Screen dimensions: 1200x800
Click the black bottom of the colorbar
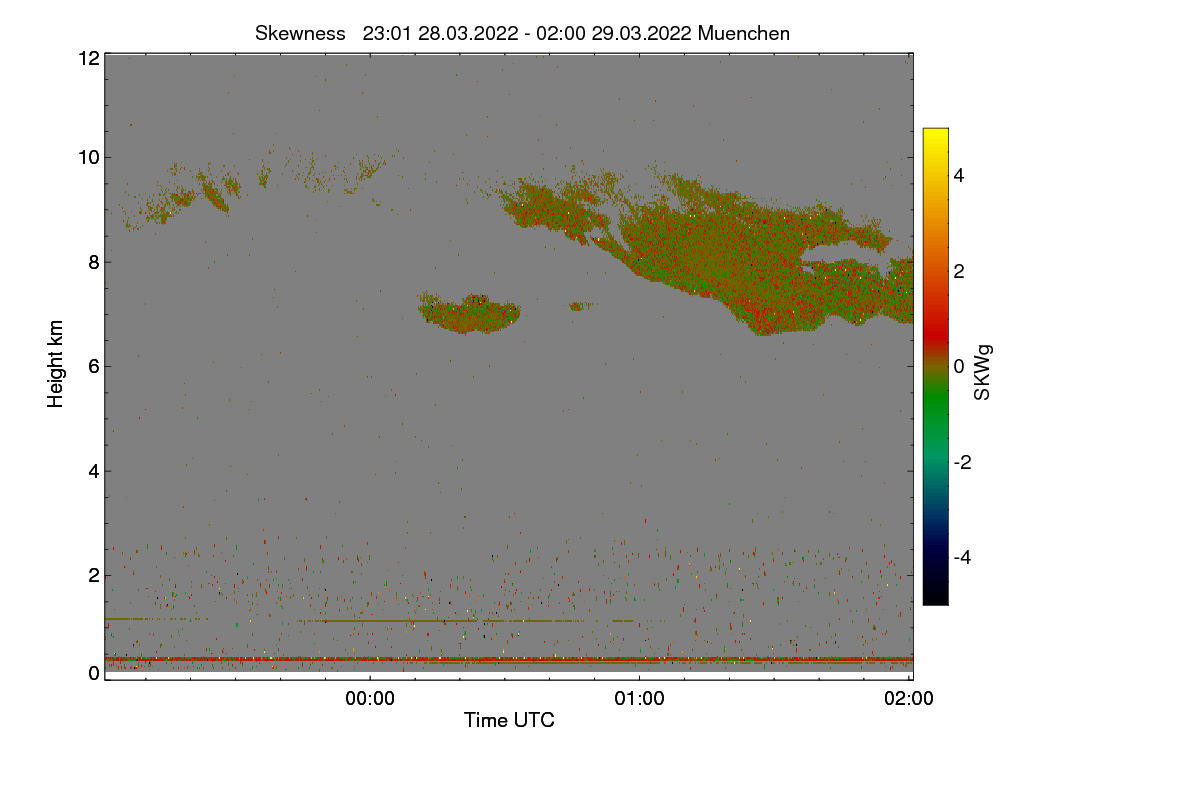click(935, 595)
